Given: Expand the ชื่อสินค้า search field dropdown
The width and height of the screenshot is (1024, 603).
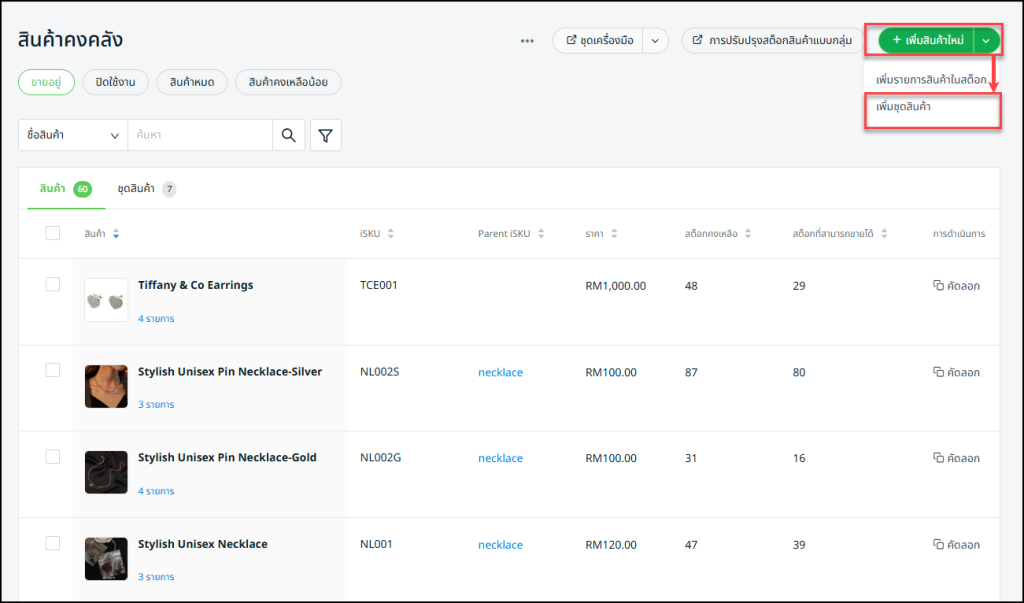Looking at the screenshot, I should pos(73,135).
